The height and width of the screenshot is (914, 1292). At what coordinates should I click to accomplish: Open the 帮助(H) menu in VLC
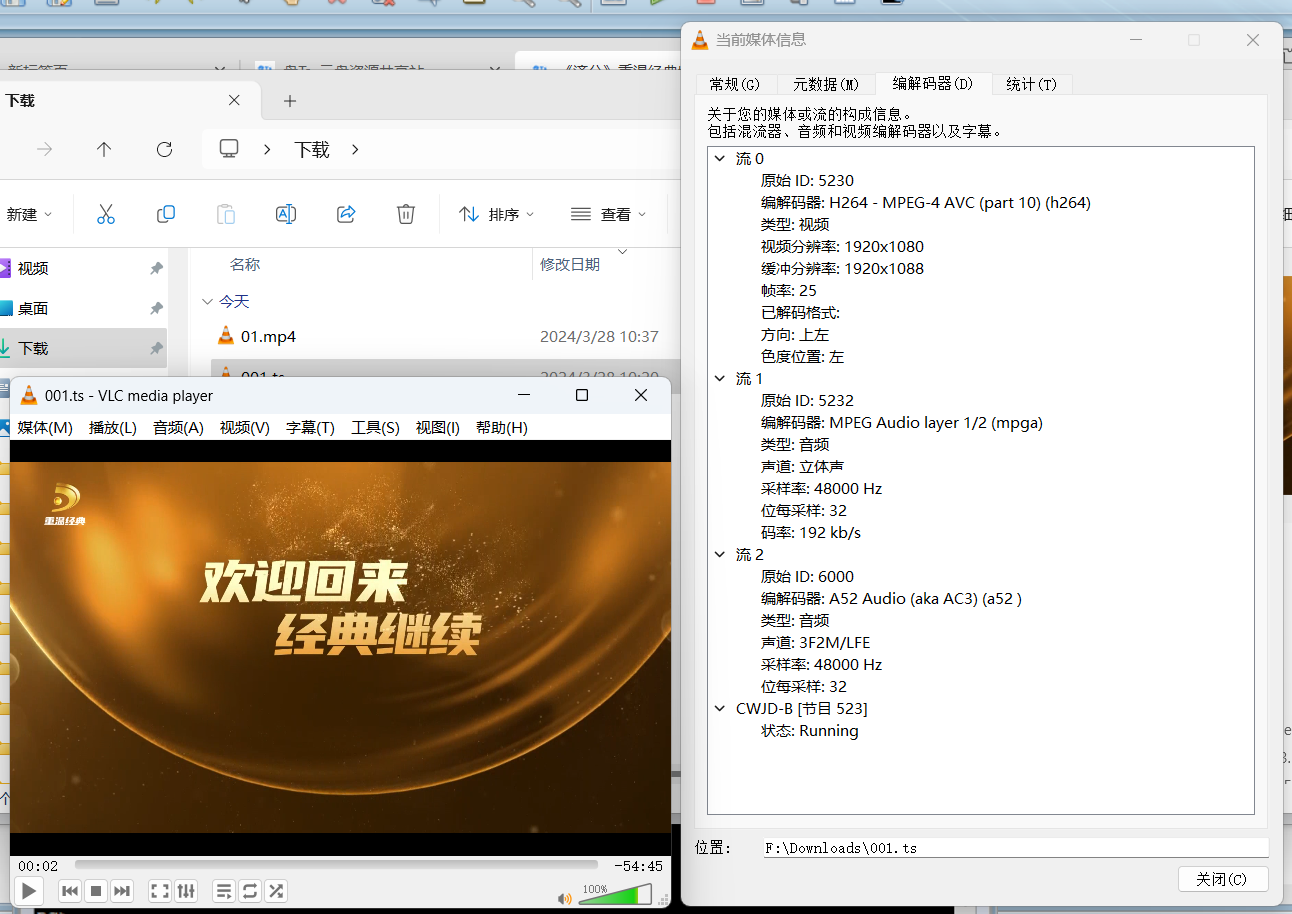click(502, 427)
